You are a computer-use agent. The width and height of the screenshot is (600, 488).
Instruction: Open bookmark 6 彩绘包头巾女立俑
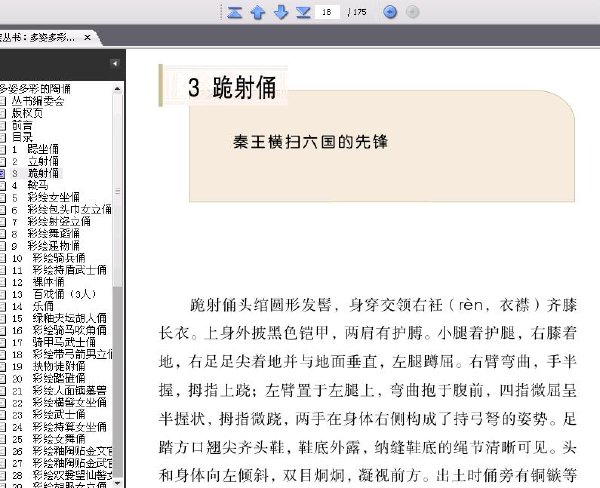62,210
